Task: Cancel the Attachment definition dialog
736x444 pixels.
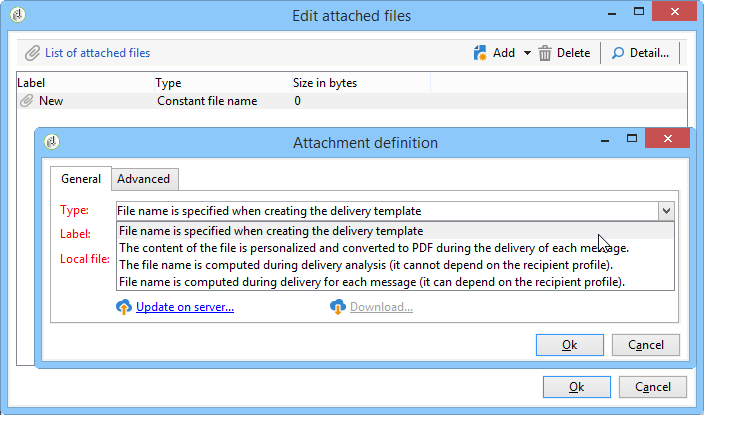Action: point(646,345)
